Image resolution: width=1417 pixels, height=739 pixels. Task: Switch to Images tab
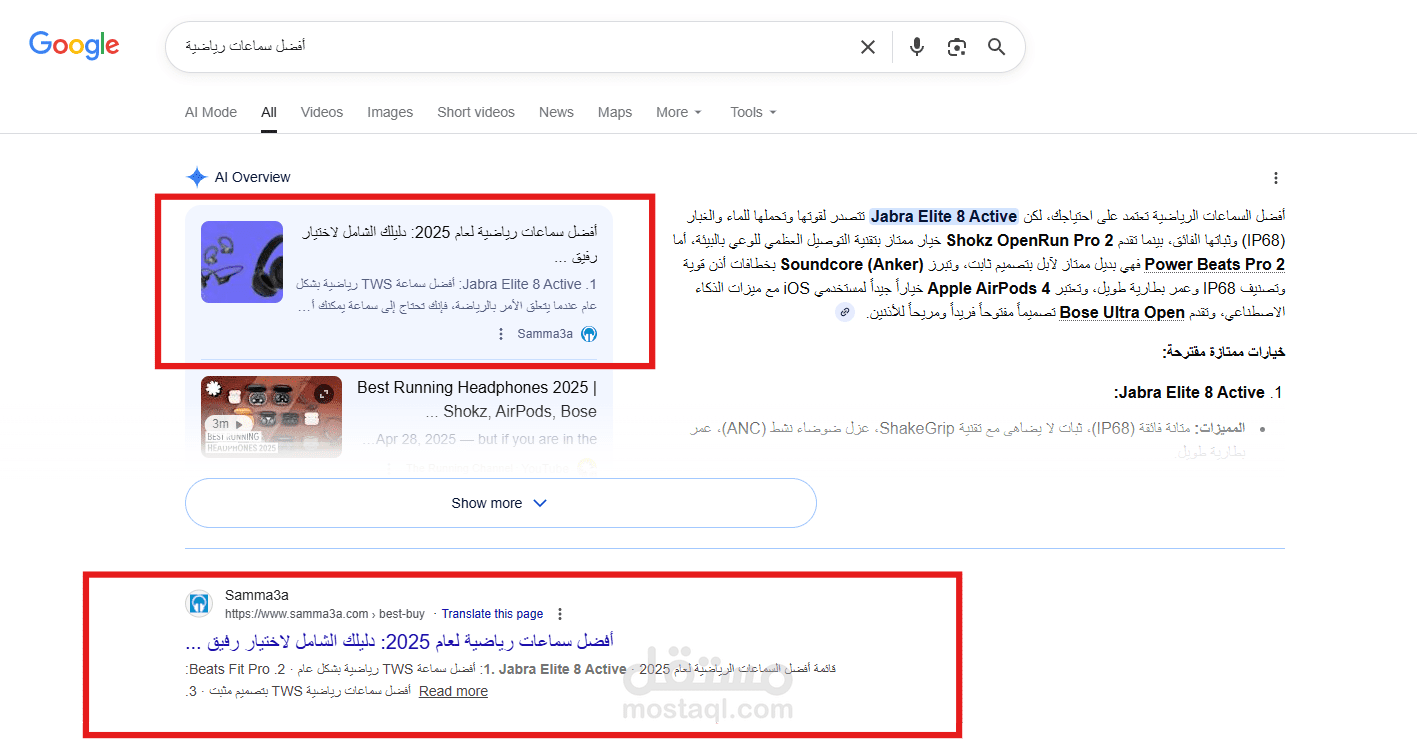[390, 112]
